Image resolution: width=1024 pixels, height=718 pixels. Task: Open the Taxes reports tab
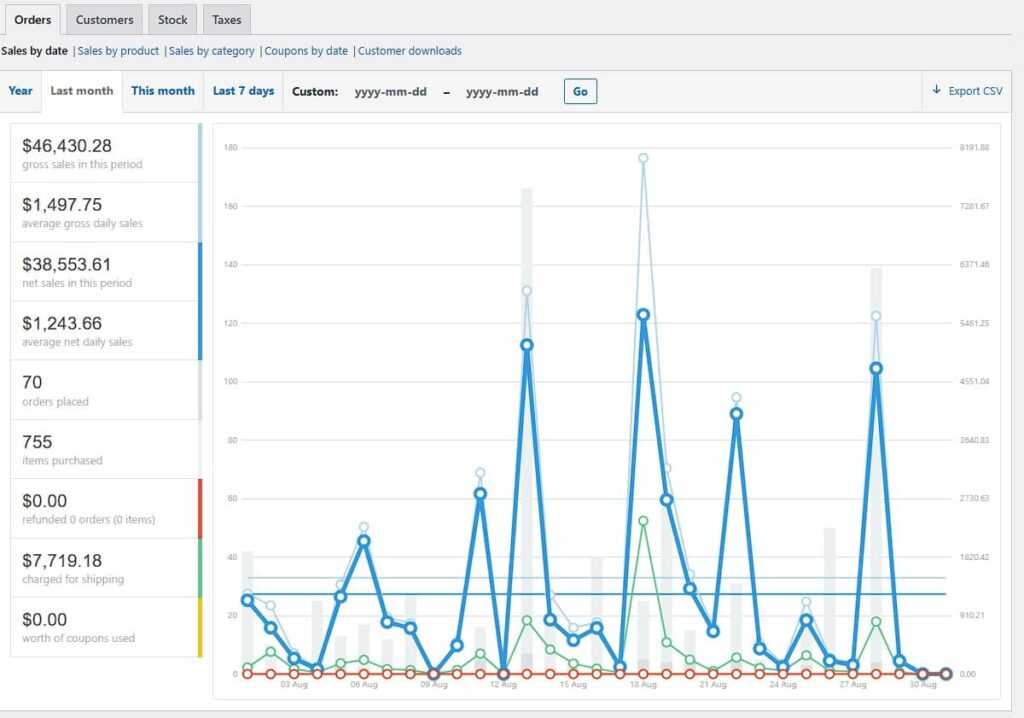point(226,19)
